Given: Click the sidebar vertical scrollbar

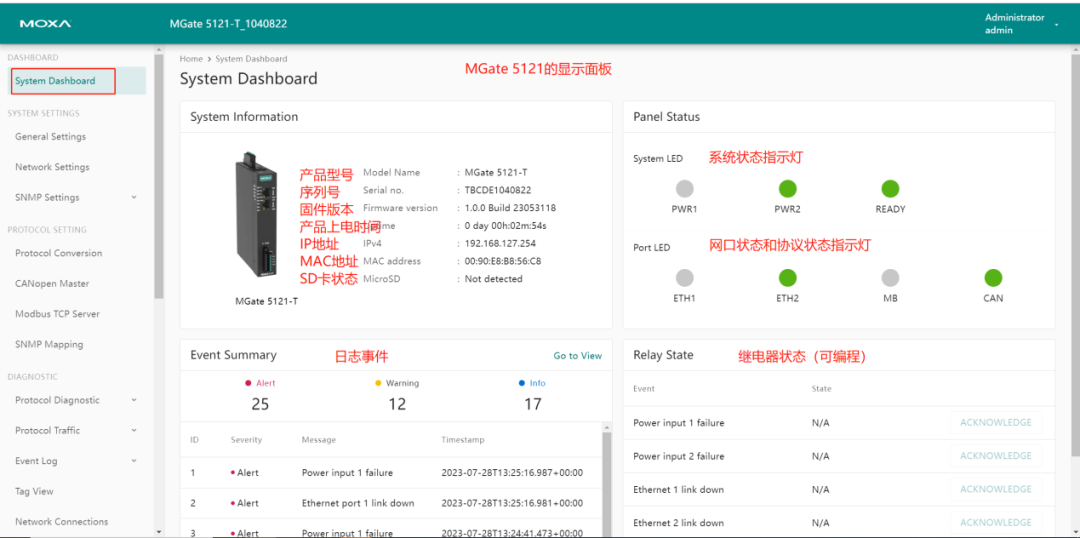Looking at the screenshot, I should point(159,176).
